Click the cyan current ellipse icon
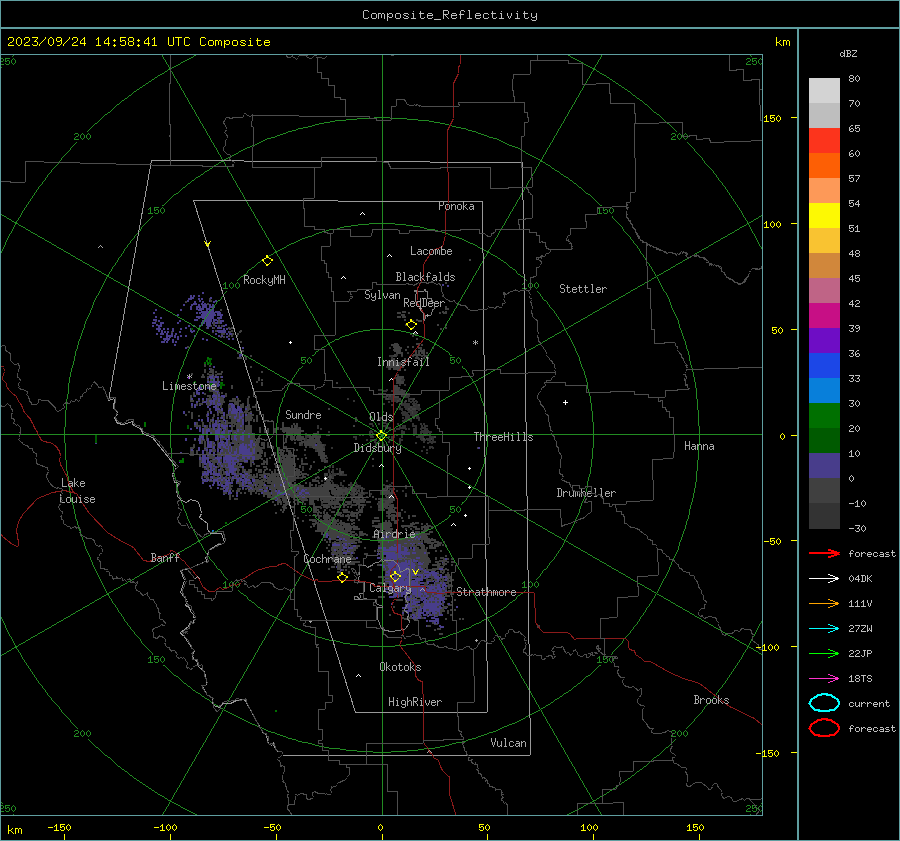Viewport: 900px width, 841px height. click(x=824, y=703)
